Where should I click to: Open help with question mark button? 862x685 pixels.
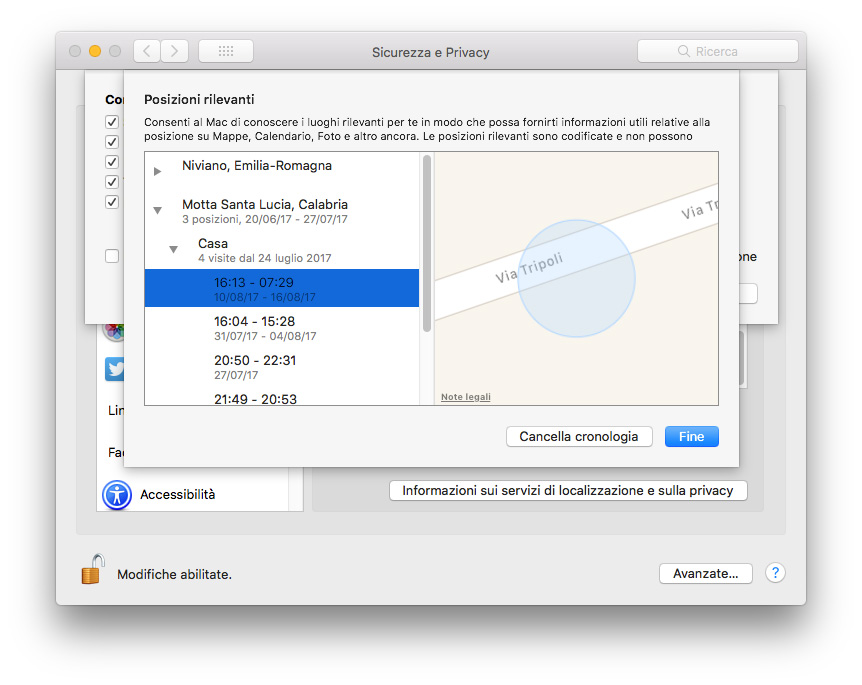click(775, 573)
